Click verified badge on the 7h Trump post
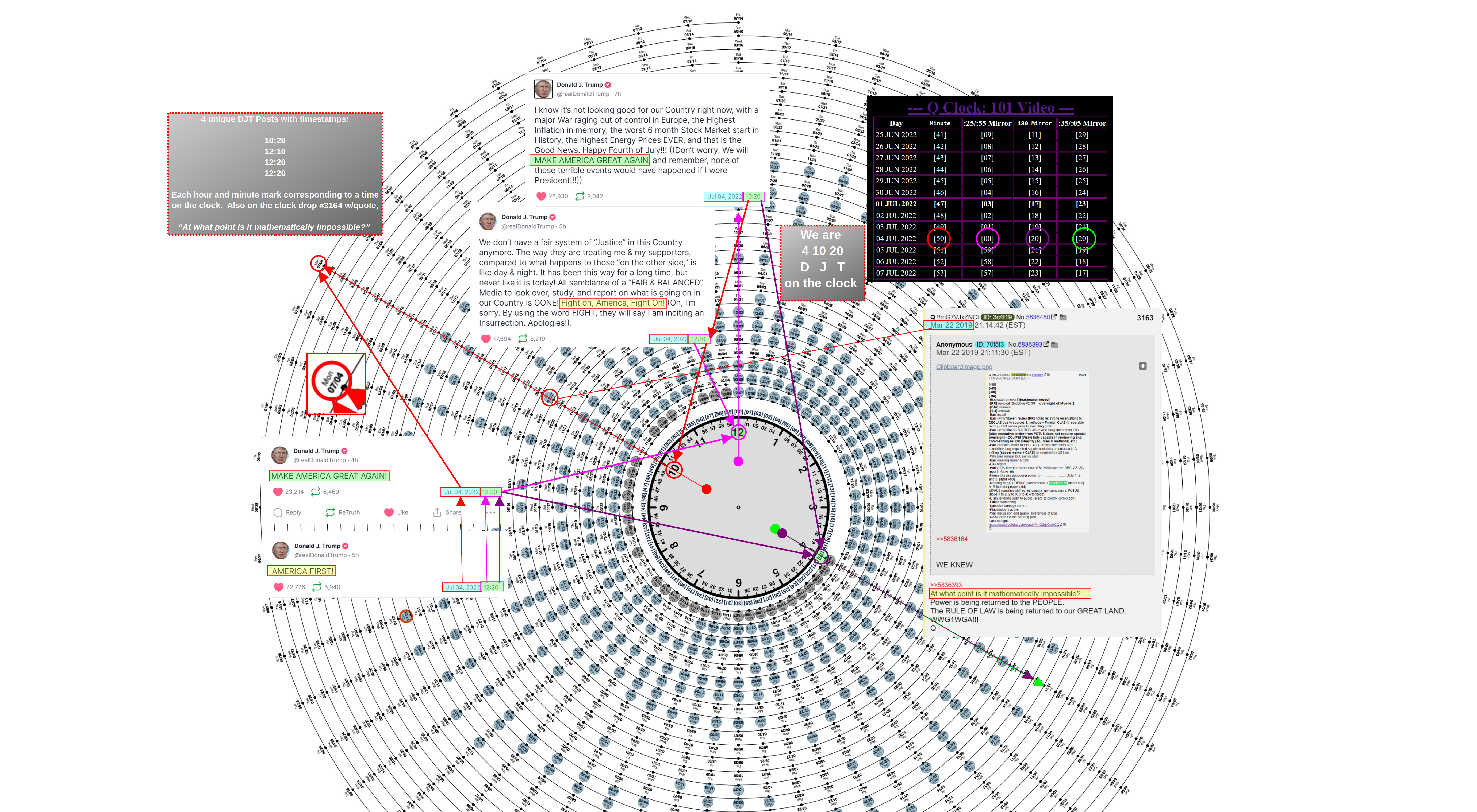The width and height of the screenshot is (1477, 812). tap(608, 85)
